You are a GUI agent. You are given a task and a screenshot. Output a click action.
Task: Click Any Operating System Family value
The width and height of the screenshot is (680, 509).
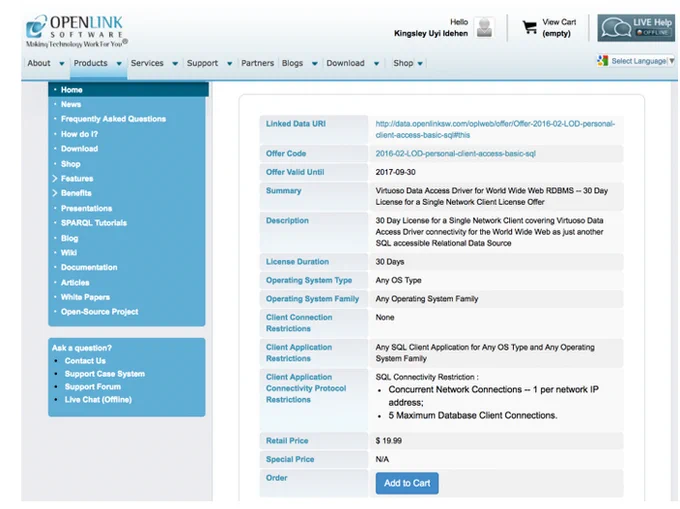tap(427, 299)
